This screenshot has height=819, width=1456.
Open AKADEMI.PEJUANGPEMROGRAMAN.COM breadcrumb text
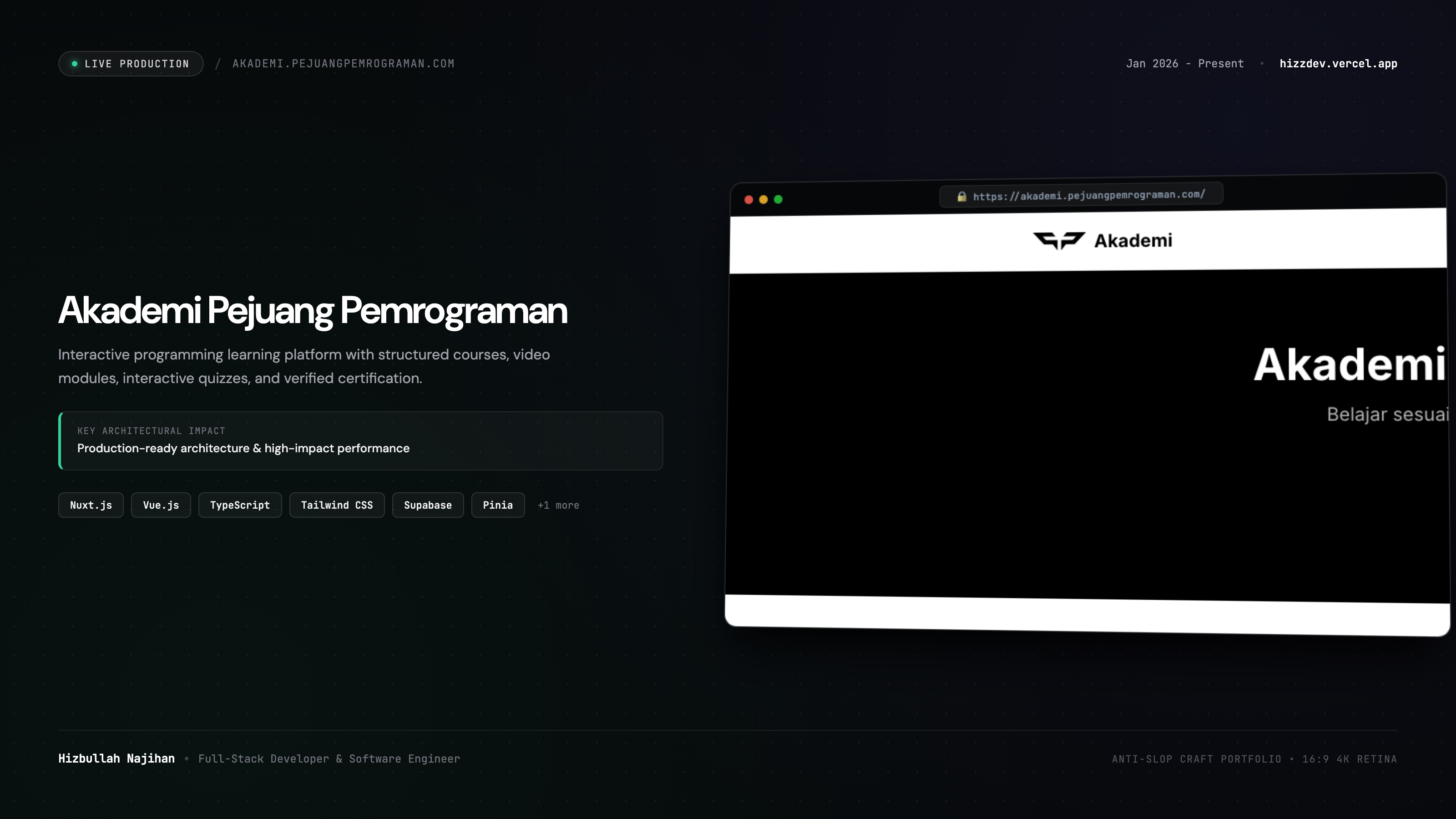(x=344, y=64)
